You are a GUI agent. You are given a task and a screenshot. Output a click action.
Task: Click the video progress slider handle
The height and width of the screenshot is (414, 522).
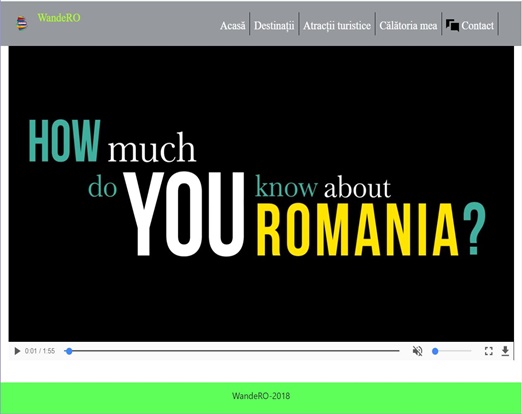coord(69,351)
